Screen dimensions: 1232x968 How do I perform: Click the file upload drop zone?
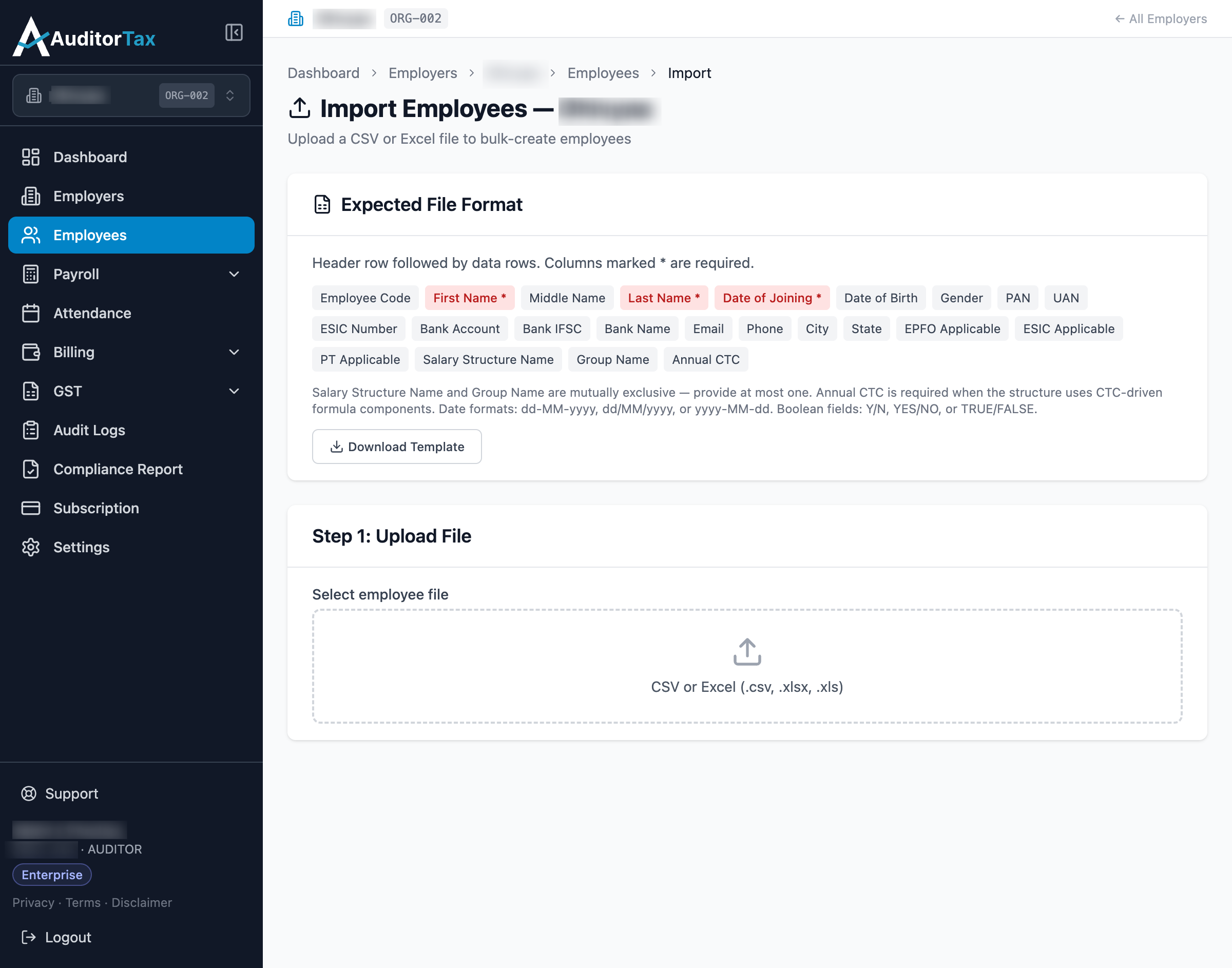(x=747, y=666)
